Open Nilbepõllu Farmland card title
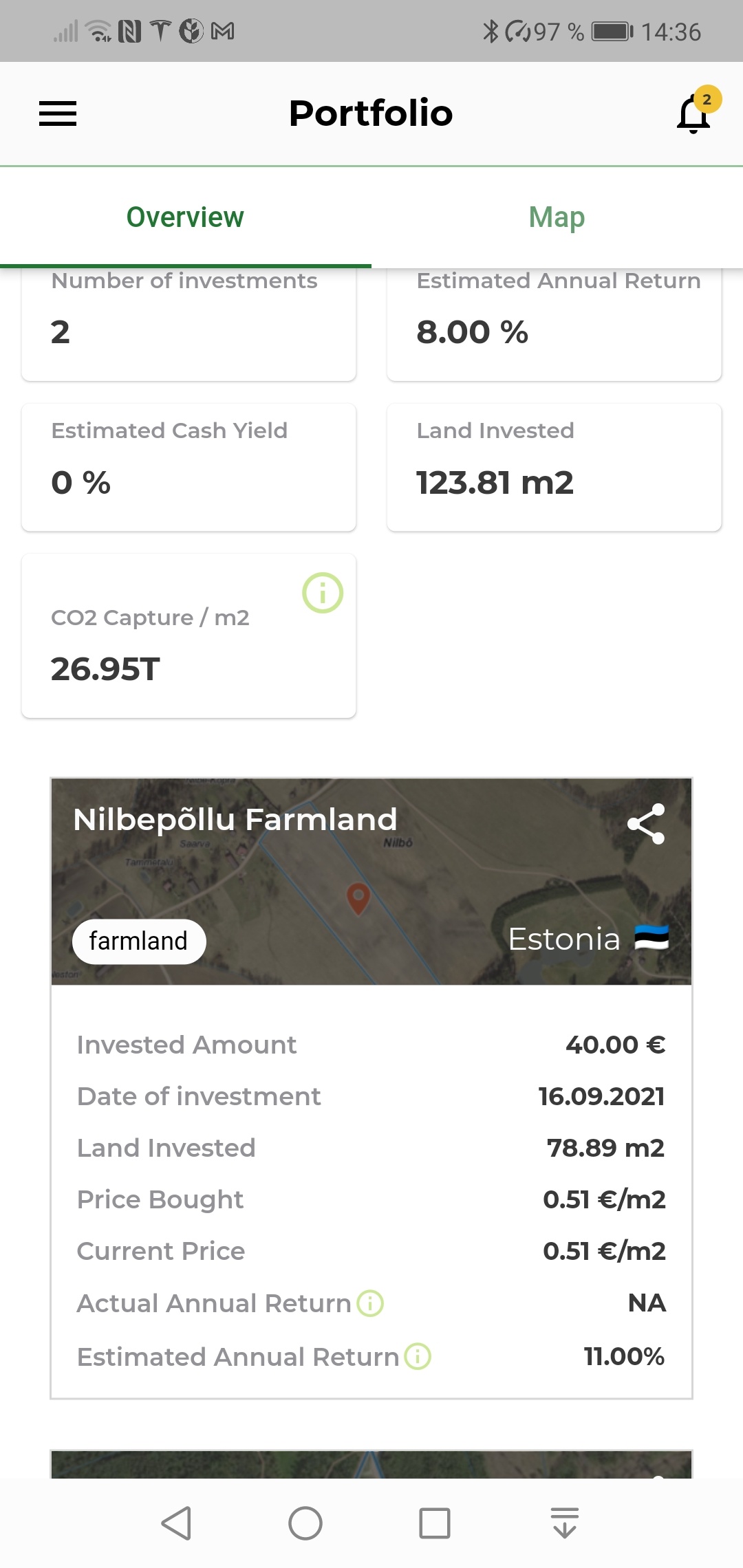This screenshot has width=743, height=1568. 235,819
